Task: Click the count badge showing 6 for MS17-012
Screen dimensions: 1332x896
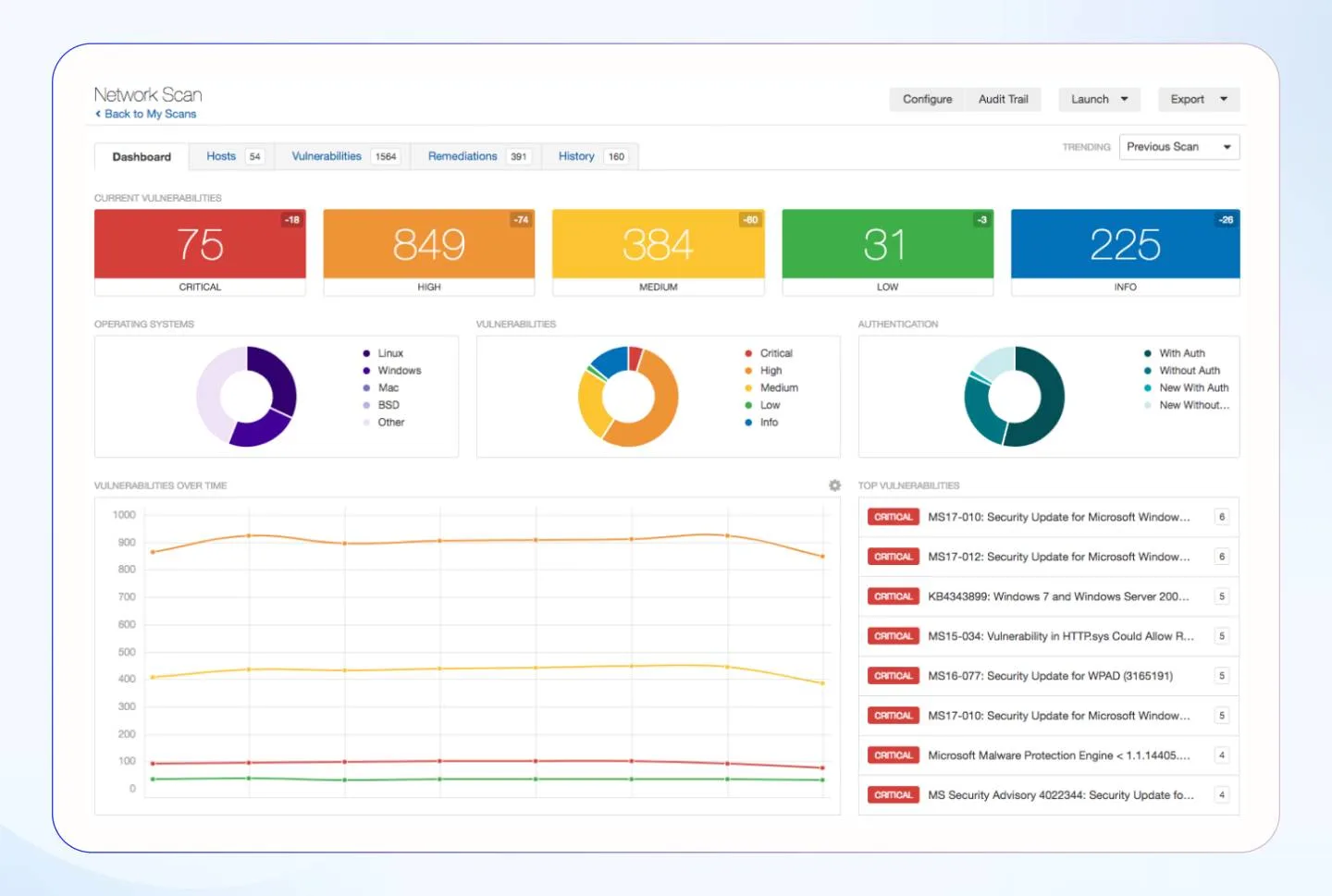Action: point(1222,557)
